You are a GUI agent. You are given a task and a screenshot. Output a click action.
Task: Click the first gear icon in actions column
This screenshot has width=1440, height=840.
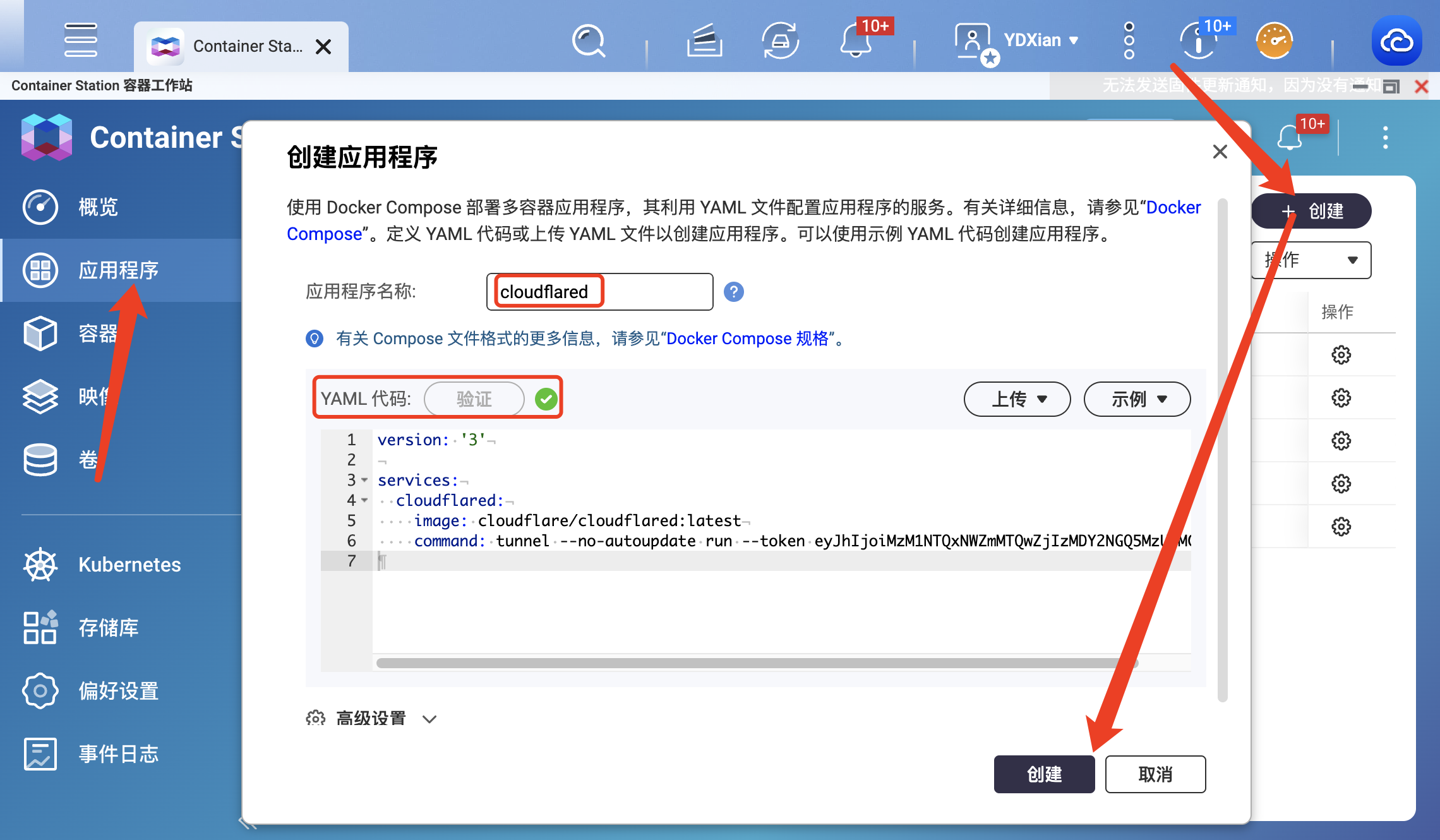tap(1341, 355)
